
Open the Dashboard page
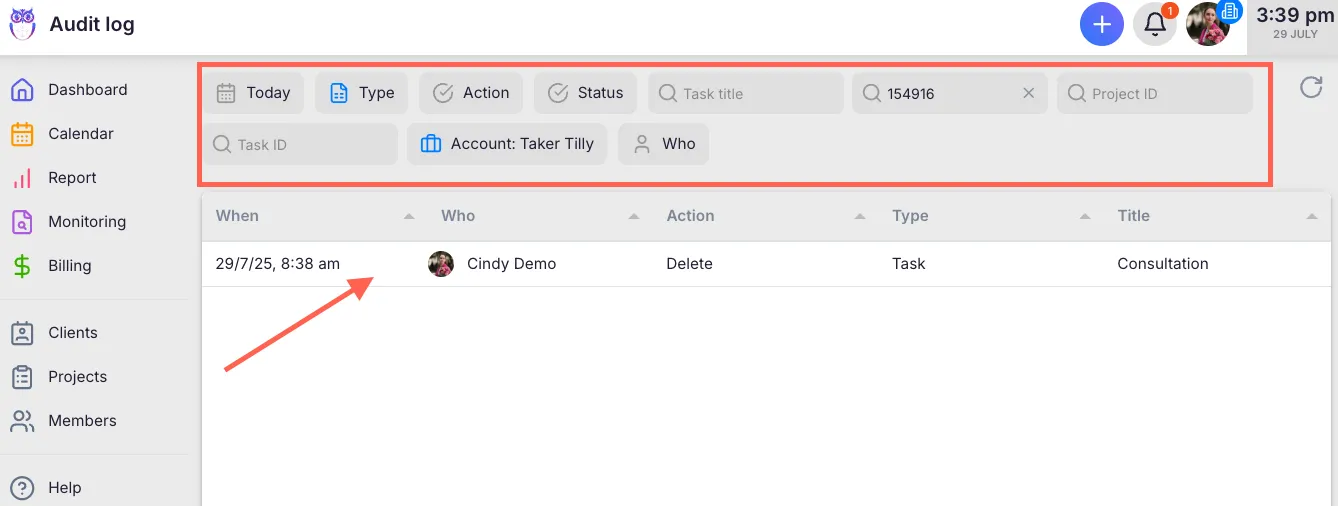coord(87,90)
